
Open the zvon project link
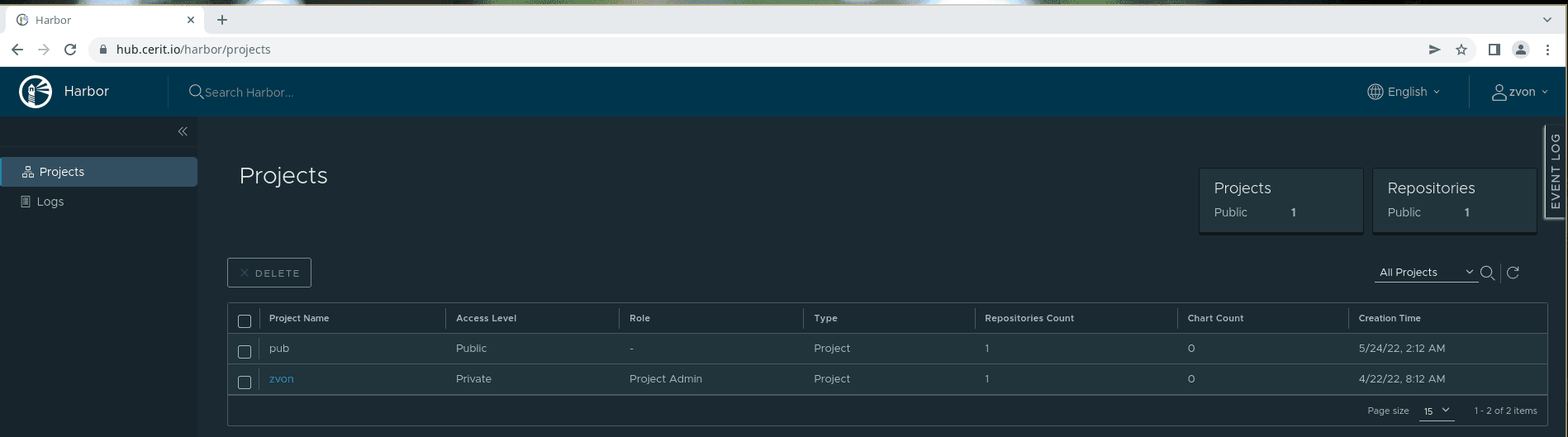point(282,379)
